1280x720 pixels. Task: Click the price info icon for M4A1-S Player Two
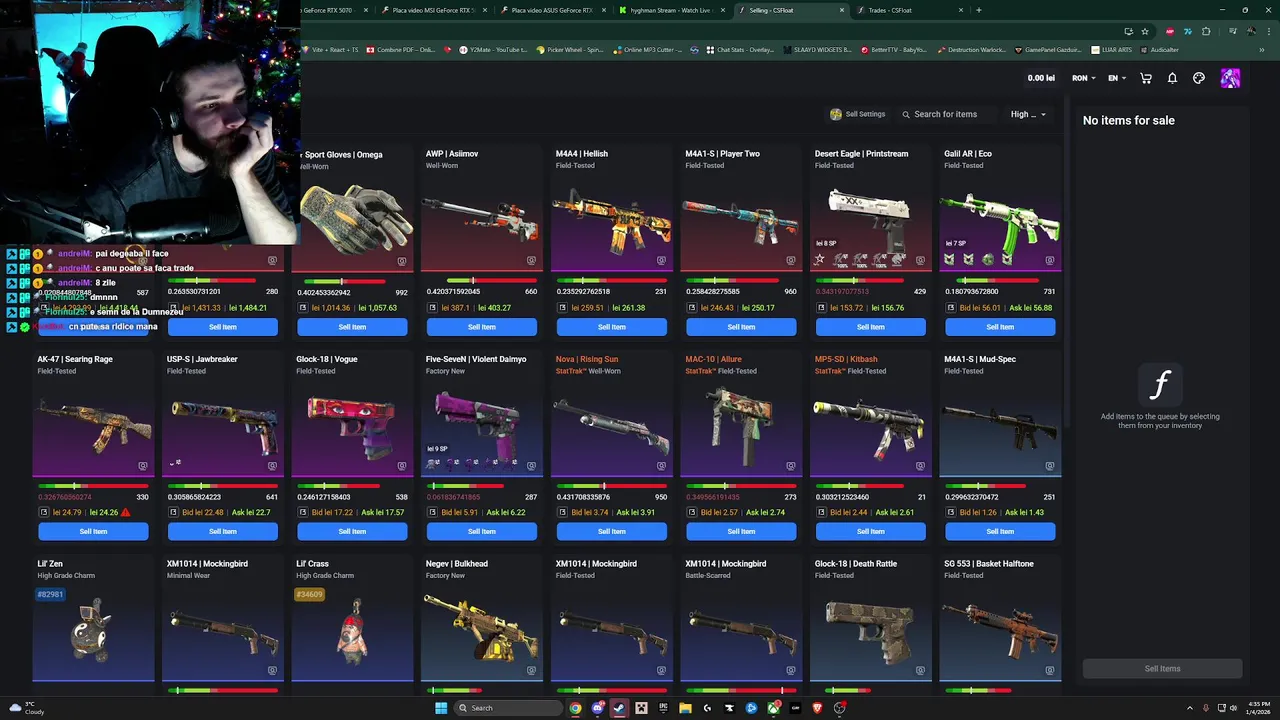[x=692, y=308]
